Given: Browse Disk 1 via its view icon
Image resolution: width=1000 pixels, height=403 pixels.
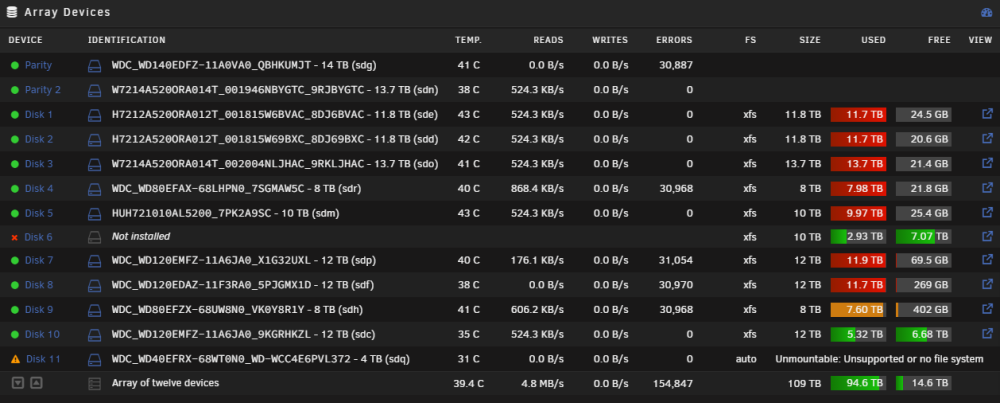Looking at the screenshot, I should coord(987,114).
